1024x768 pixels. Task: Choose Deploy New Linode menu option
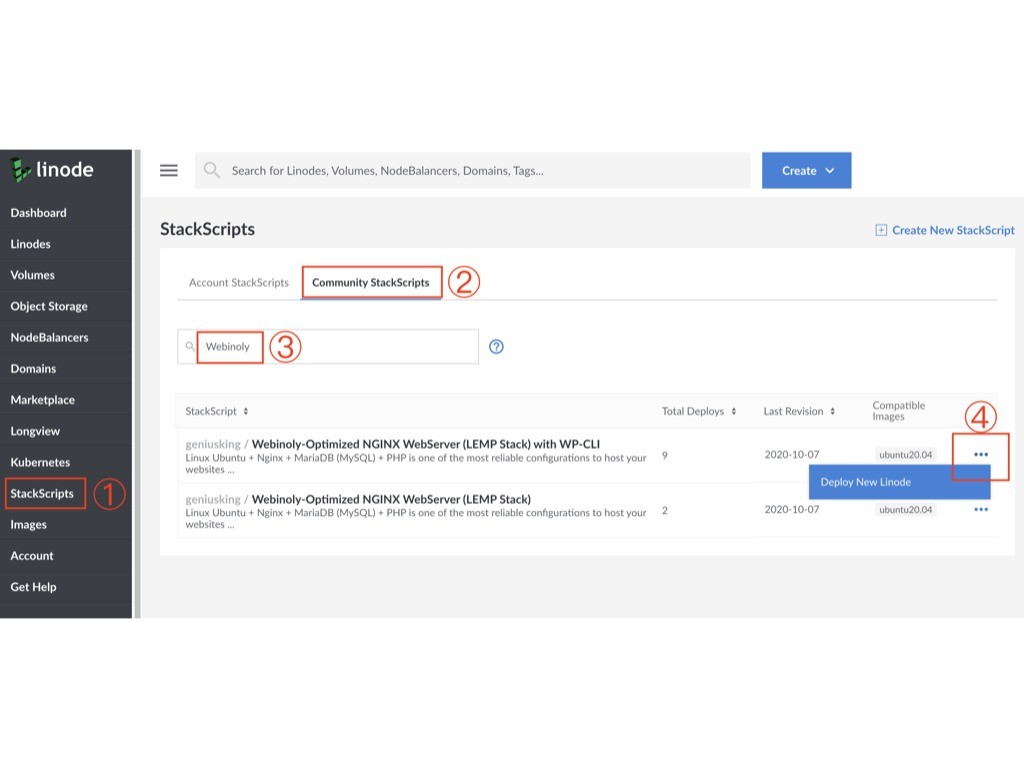click(x=899, y=482)
